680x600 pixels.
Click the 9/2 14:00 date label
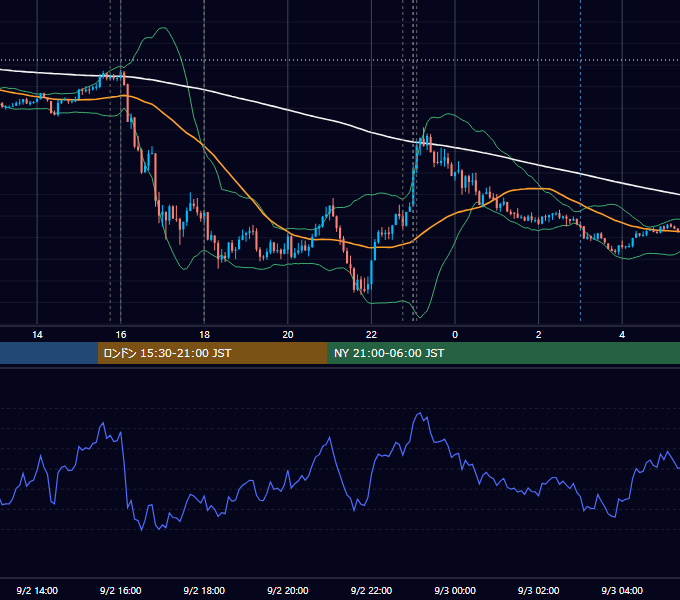(37, 590)
